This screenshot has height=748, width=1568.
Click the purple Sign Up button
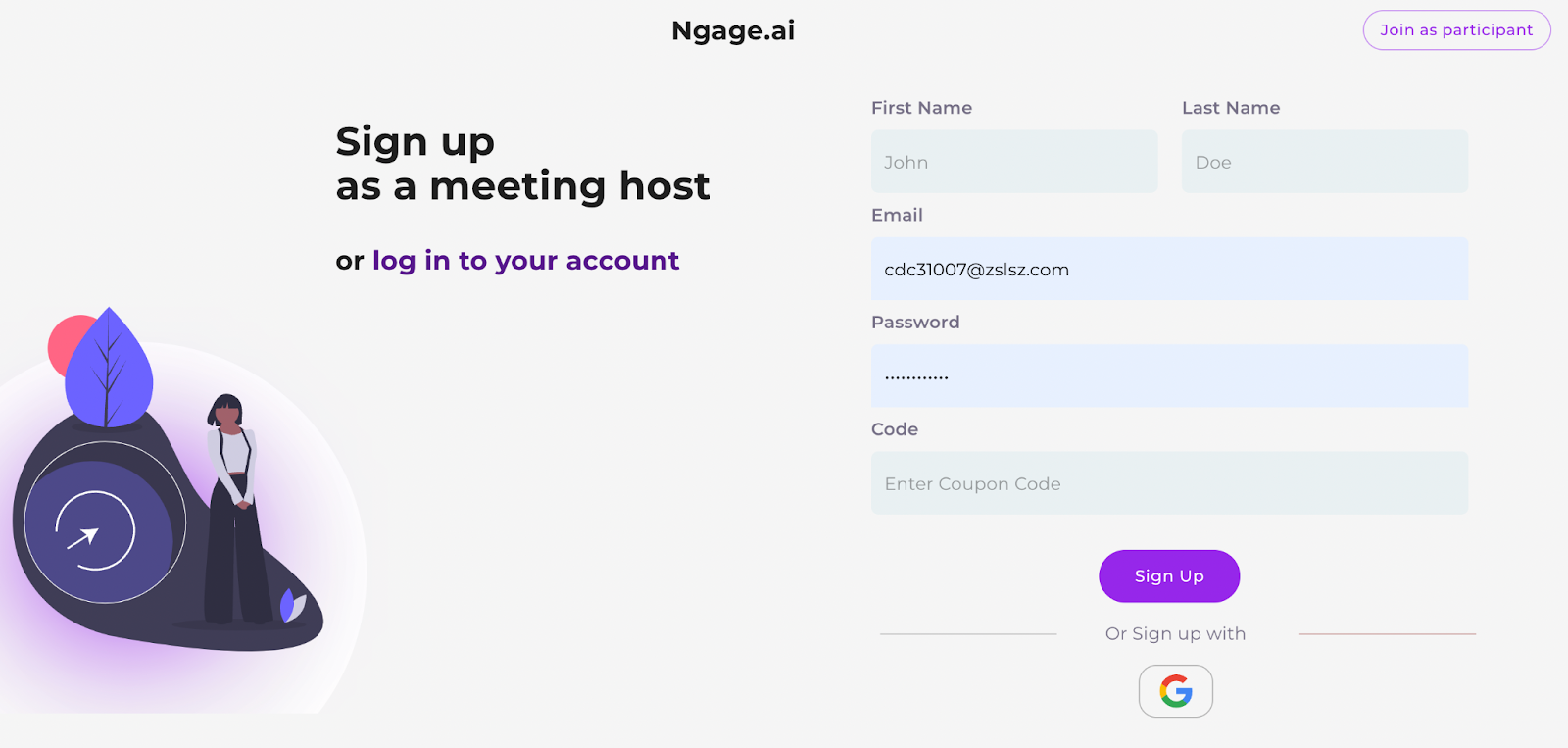(x=1169, y=576)
